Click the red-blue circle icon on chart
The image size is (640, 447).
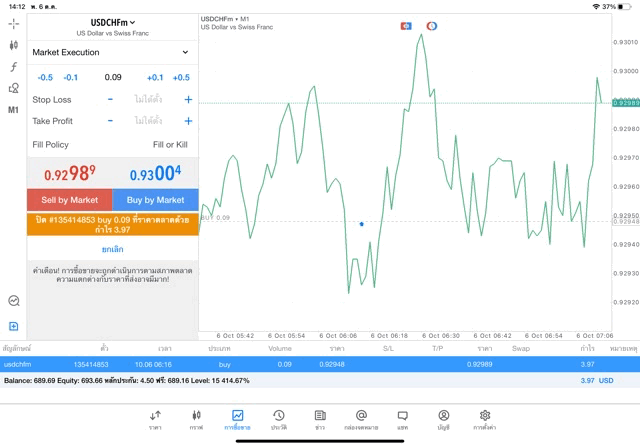pos(432,26)
